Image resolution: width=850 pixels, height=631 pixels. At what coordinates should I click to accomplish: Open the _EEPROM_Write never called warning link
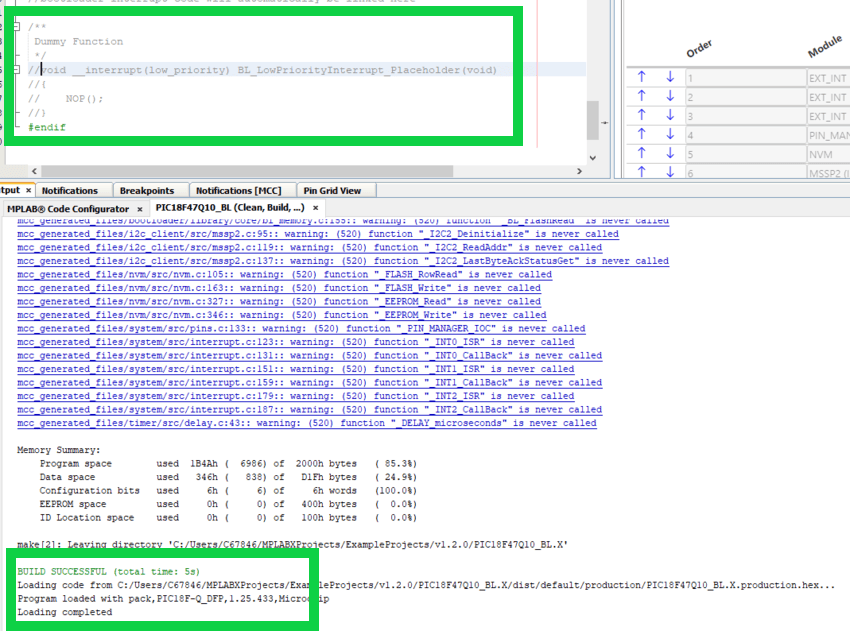click(x=279, y=315)
